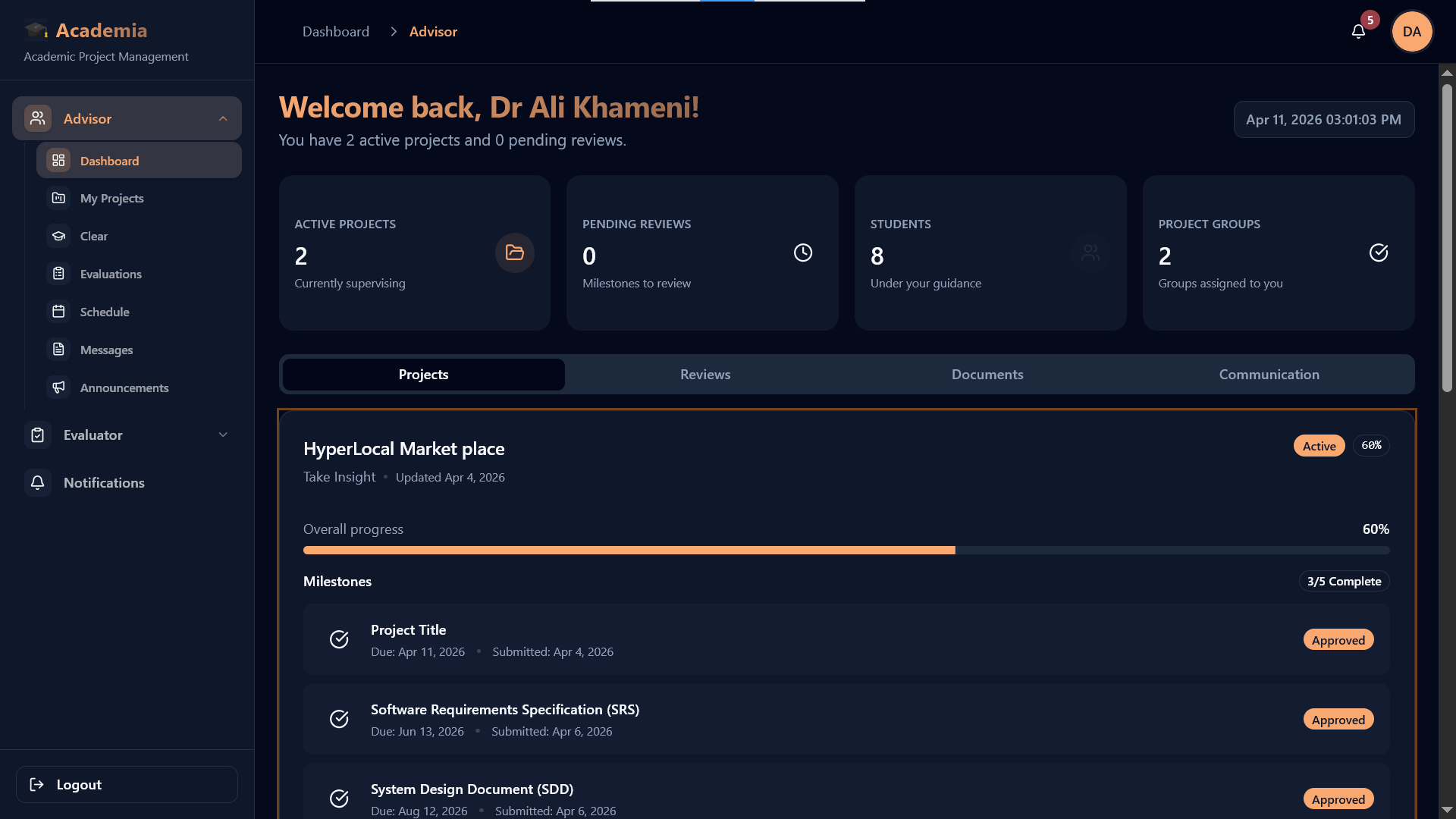Click the Schedule calendar icon
The image size is (1456, 819).
coord(58,312)
